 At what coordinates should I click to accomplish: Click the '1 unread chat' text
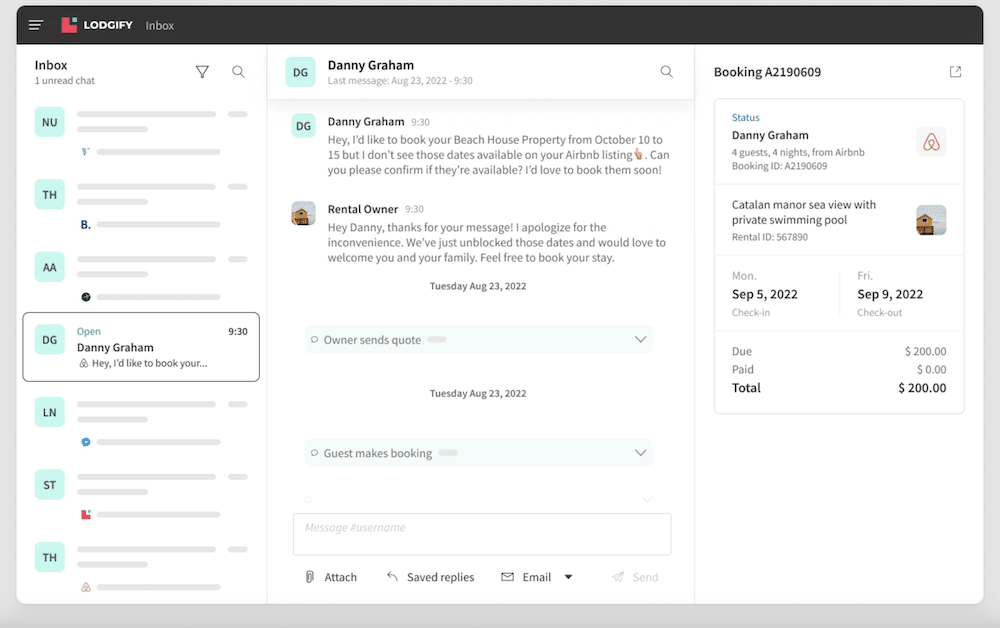(x=64, y=80)
